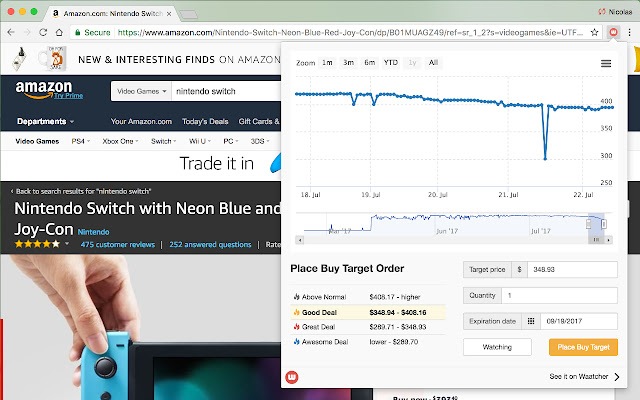Click the Watching button
The height and width of the screenshot is (400, 640).
(x=497, y=347)
